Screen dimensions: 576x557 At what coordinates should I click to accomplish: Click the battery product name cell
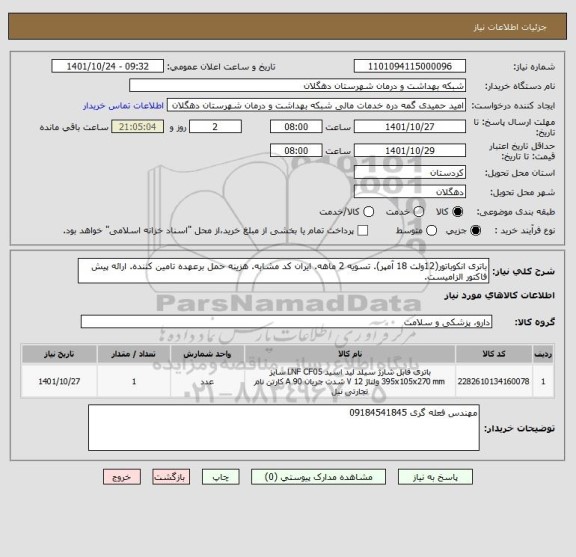coord(350,381)
